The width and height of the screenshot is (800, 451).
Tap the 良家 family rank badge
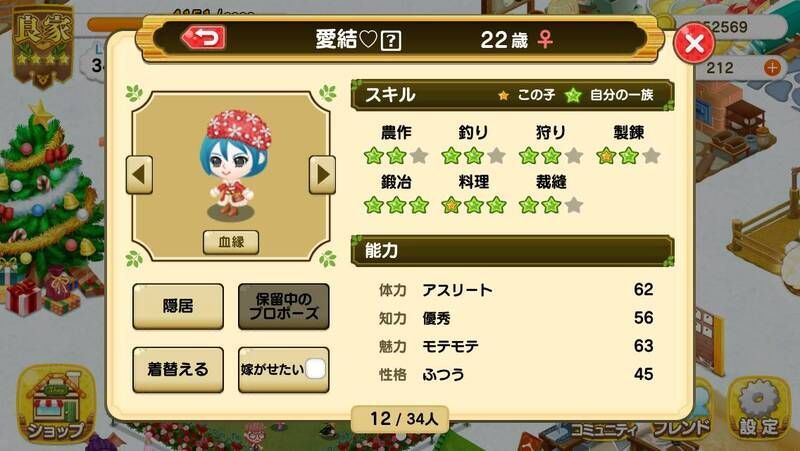[43, 47]
